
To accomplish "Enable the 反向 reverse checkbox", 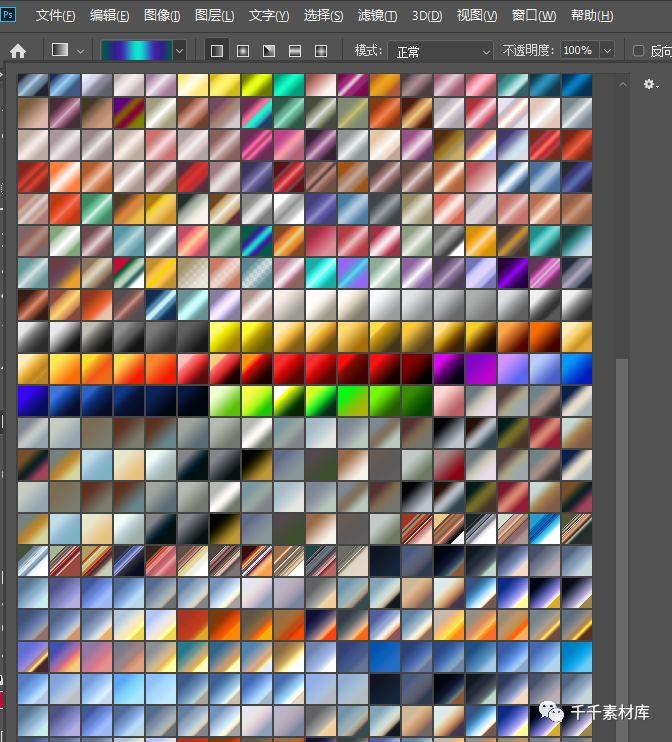I will (x=638, y=51).
